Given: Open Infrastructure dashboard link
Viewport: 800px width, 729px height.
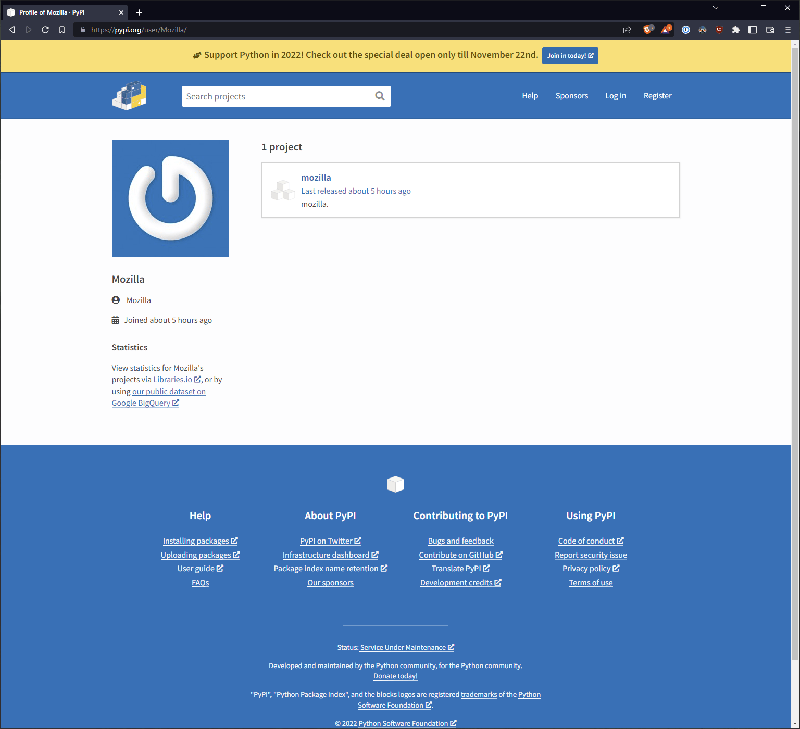Looking at the screenshot, I should (x=330, y=555).
